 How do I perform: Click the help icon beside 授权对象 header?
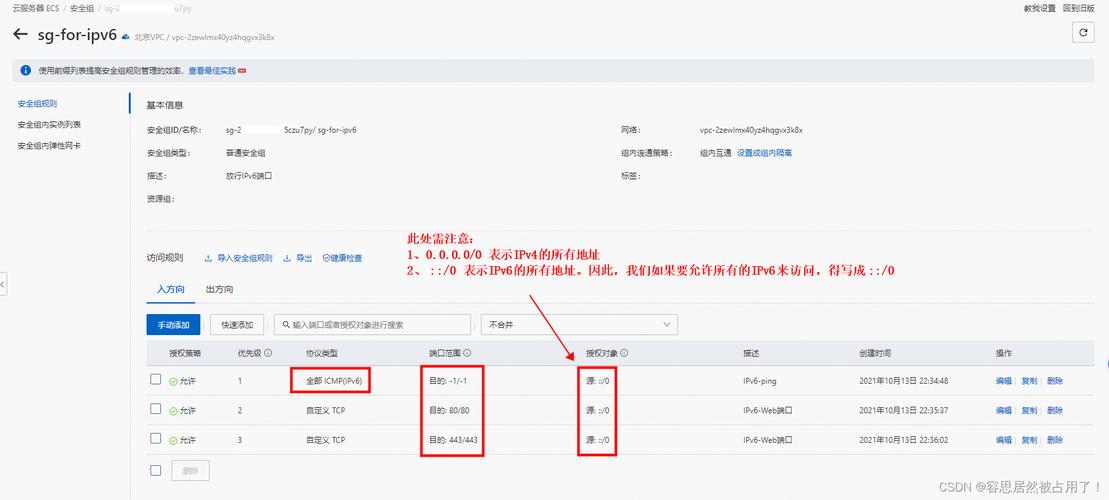point(625,353)
